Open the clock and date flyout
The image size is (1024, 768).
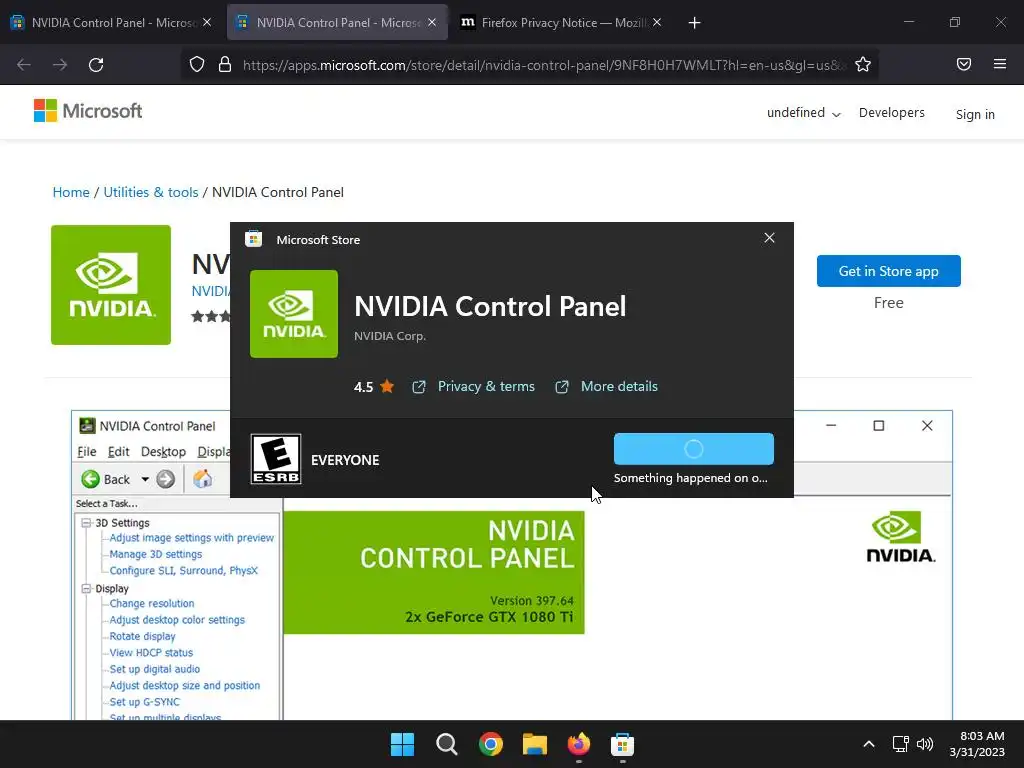[977, 744]
